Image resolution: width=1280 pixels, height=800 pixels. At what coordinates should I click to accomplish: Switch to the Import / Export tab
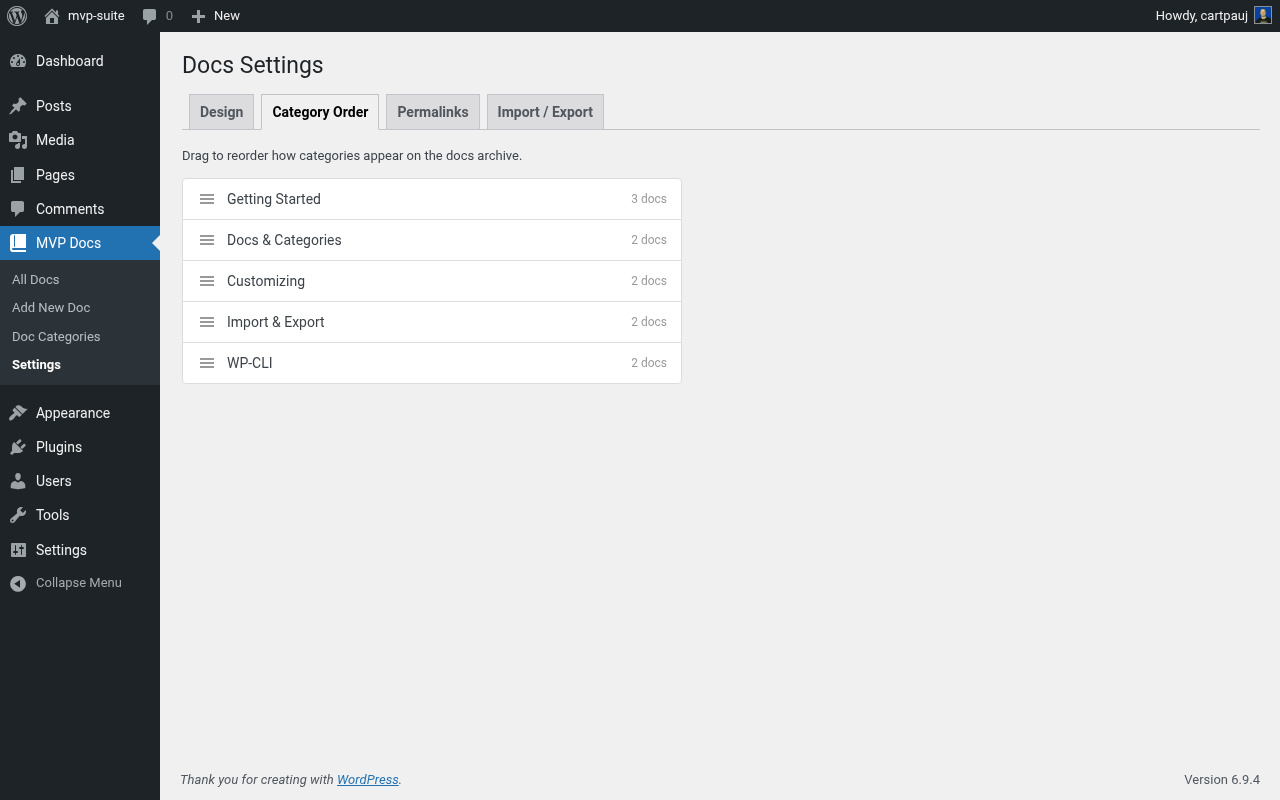coord(545,111)
